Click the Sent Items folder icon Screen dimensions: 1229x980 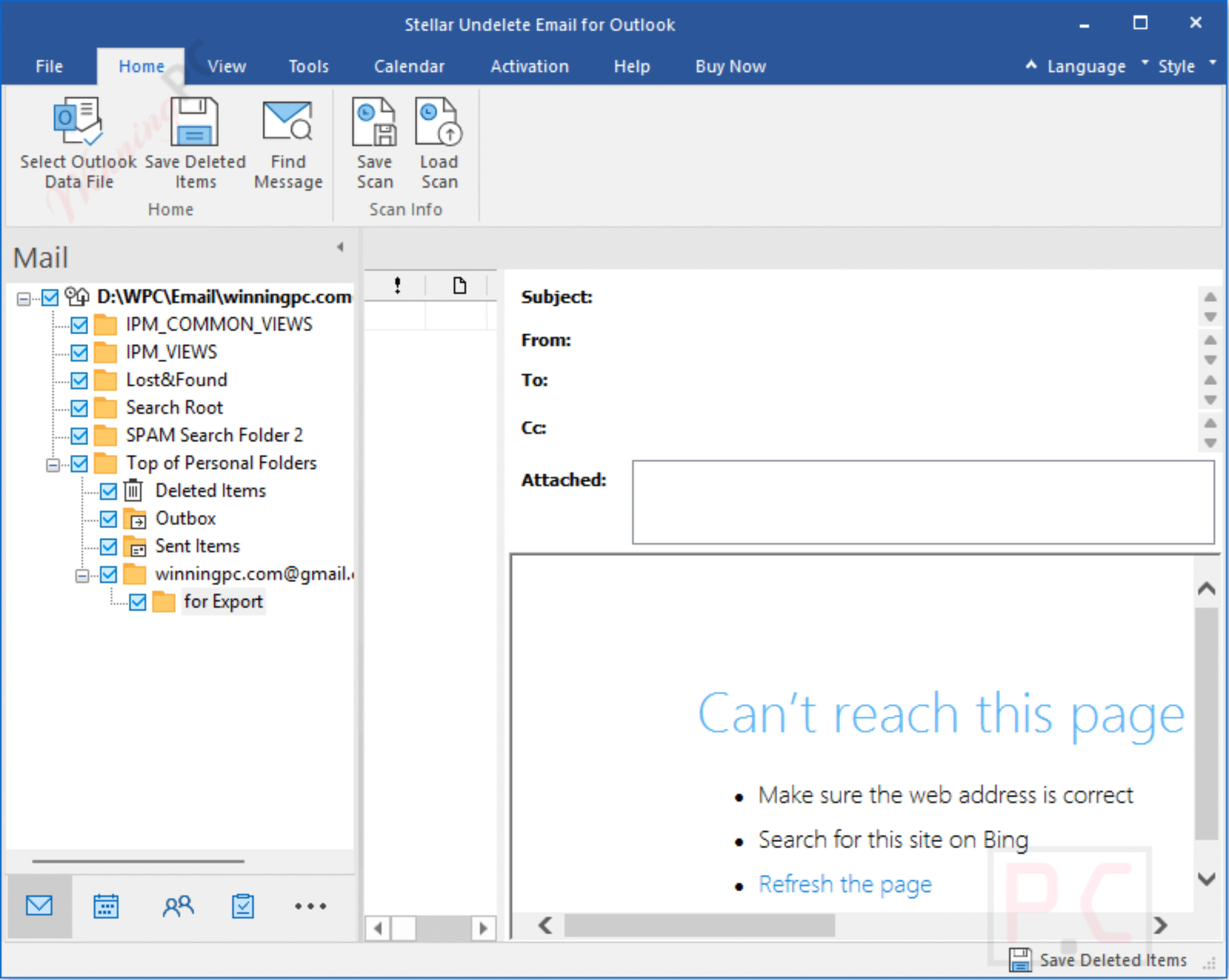(x=135, y=546)
